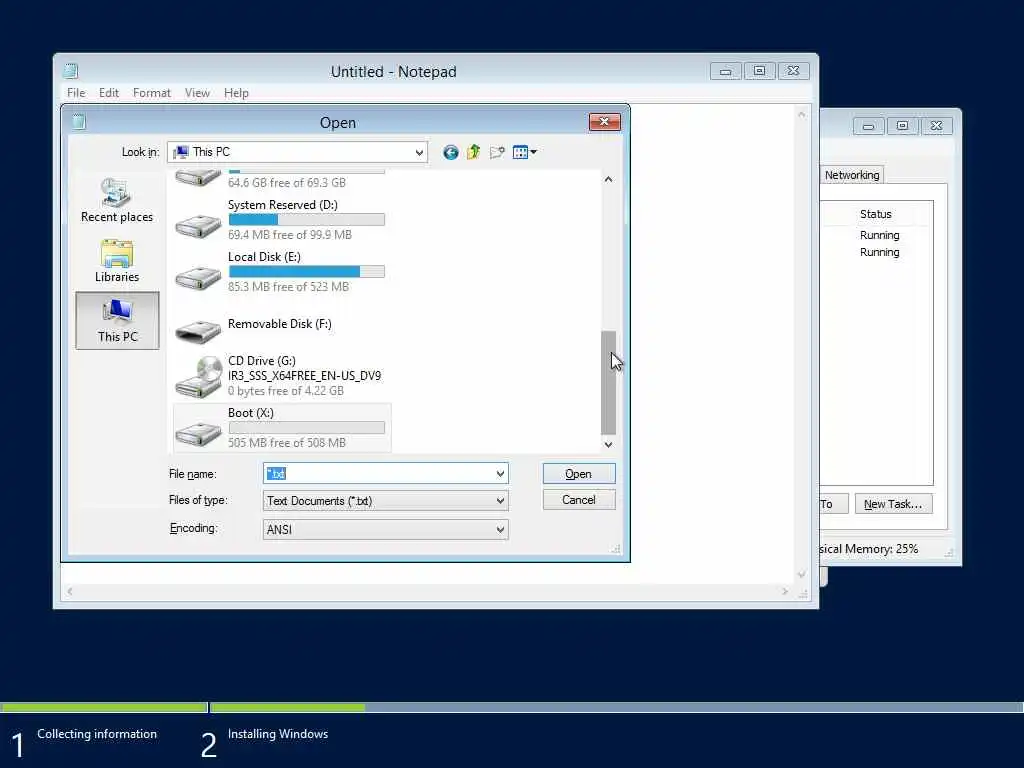This screenshot has height=768, width=1024.
Task: Click the Notepad title bar icon
Action: (x=71, y=71)
